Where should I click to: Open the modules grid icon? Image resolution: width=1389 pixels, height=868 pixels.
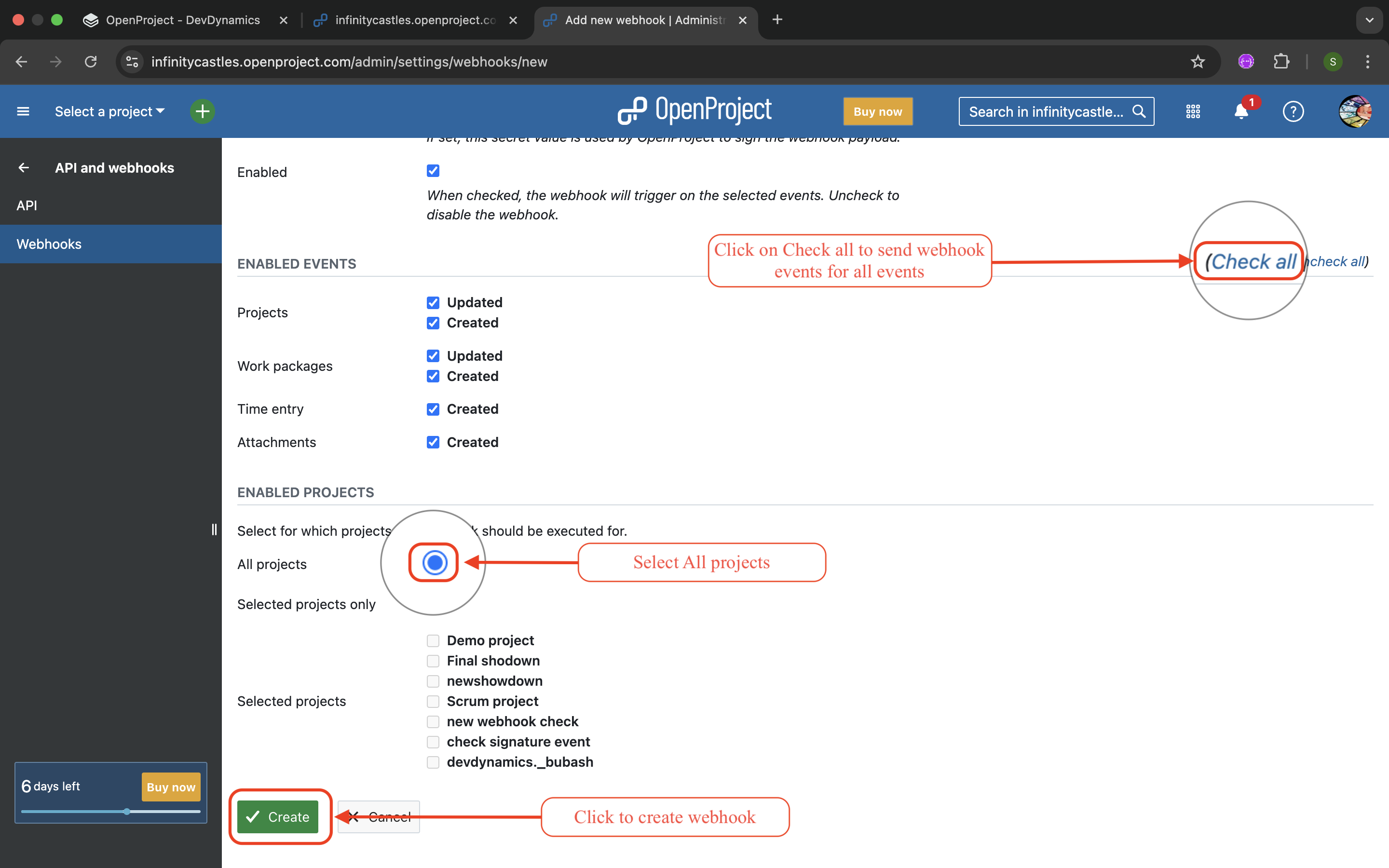pos(1193,111)
